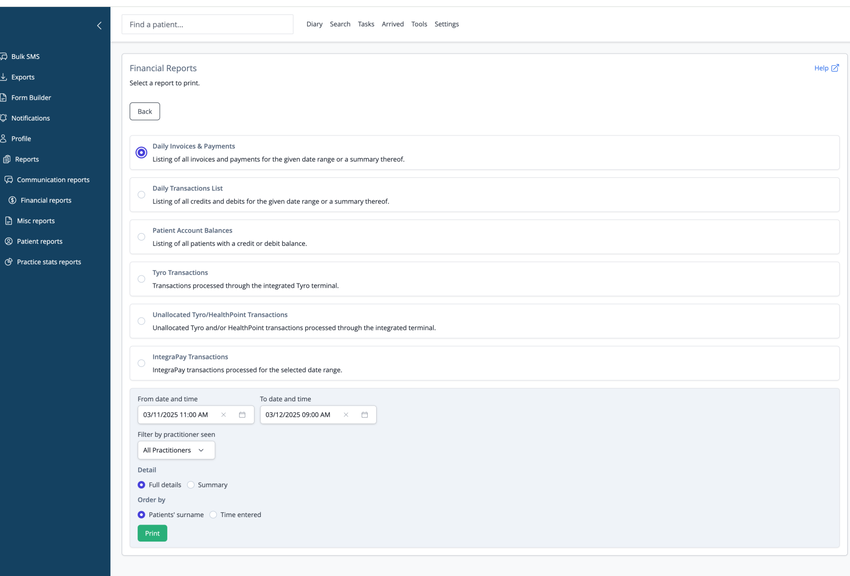Open calendar picker for To date
850x576 pixels.
pos(365,415)
